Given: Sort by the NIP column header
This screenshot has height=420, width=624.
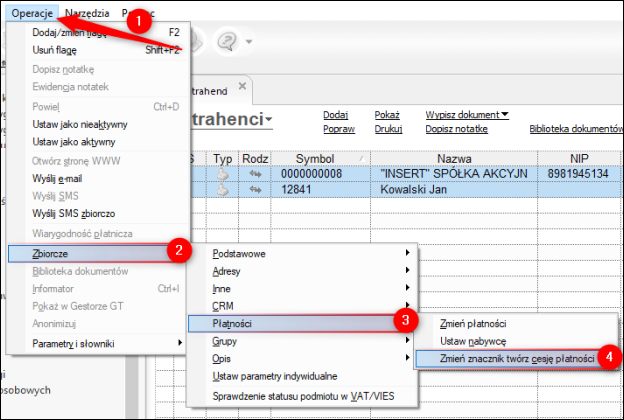Looking at the screenshot, I should (579, 159).
